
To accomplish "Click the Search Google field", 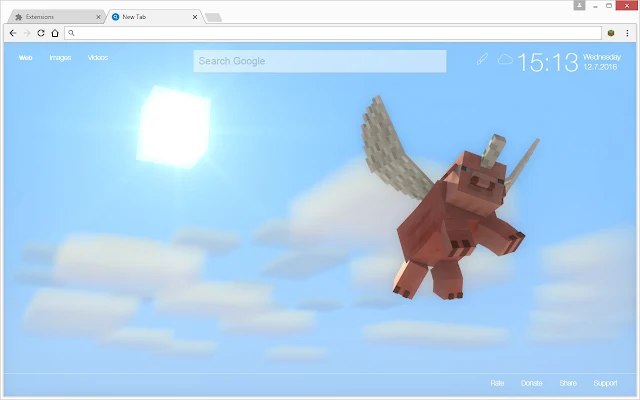I will pyautogui.click(x=320, y=61).
